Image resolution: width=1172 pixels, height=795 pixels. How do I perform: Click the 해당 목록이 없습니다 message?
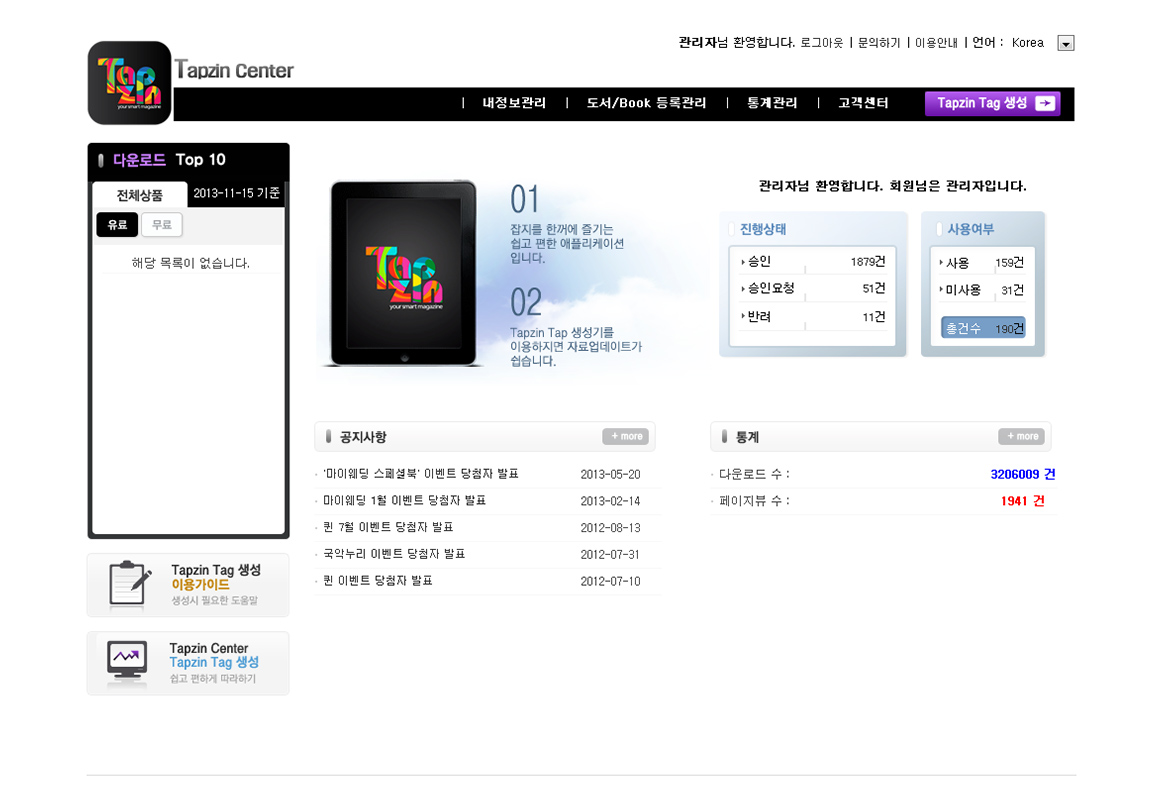click(x=191, y=263)
